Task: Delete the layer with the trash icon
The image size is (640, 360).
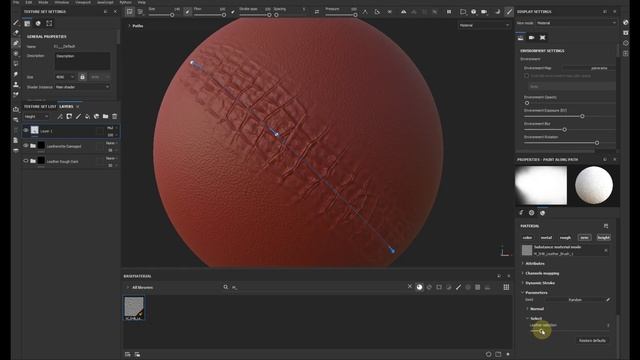Action: click(x=115, y=117)
